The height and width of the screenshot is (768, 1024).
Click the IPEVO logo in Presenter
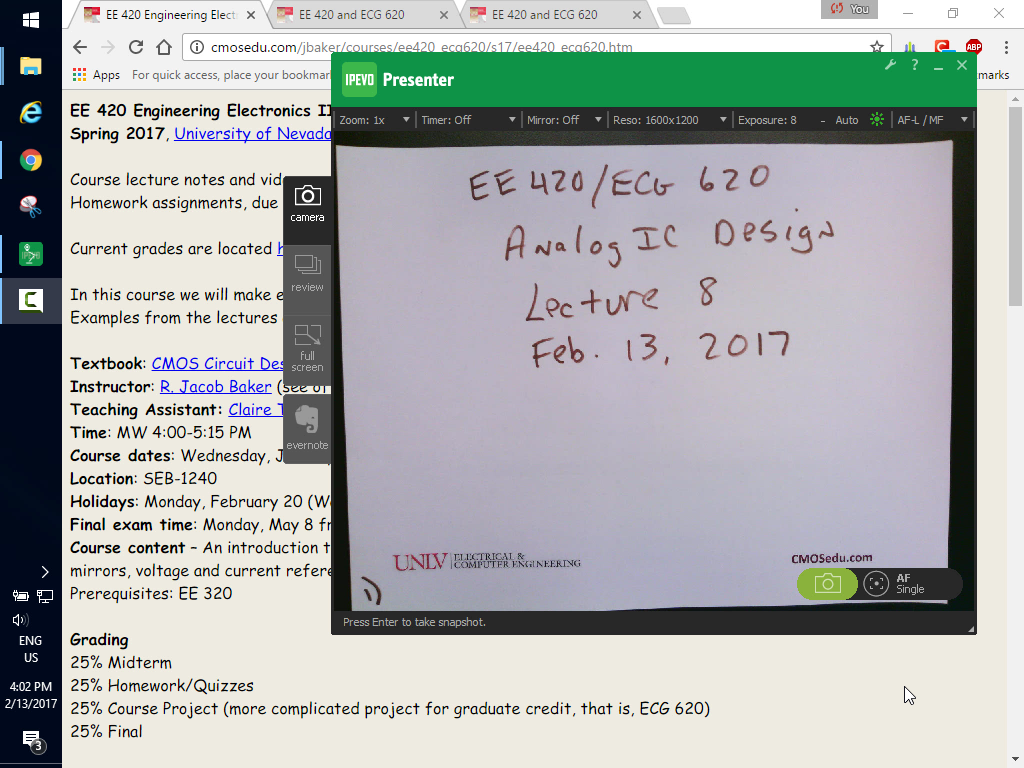[x=359, y=80]
